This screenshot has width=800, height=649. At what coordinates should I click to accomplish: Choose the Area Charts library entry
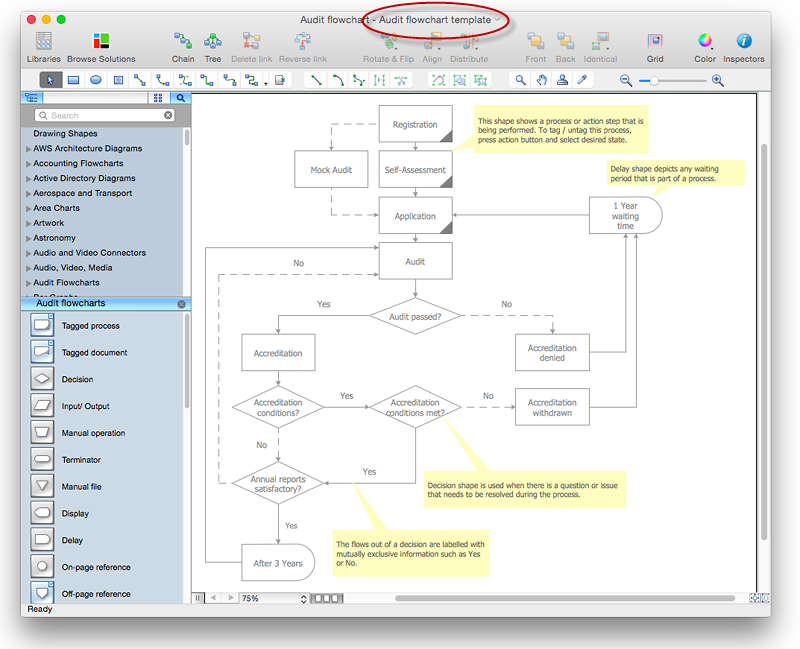click(x=56, y=208)
